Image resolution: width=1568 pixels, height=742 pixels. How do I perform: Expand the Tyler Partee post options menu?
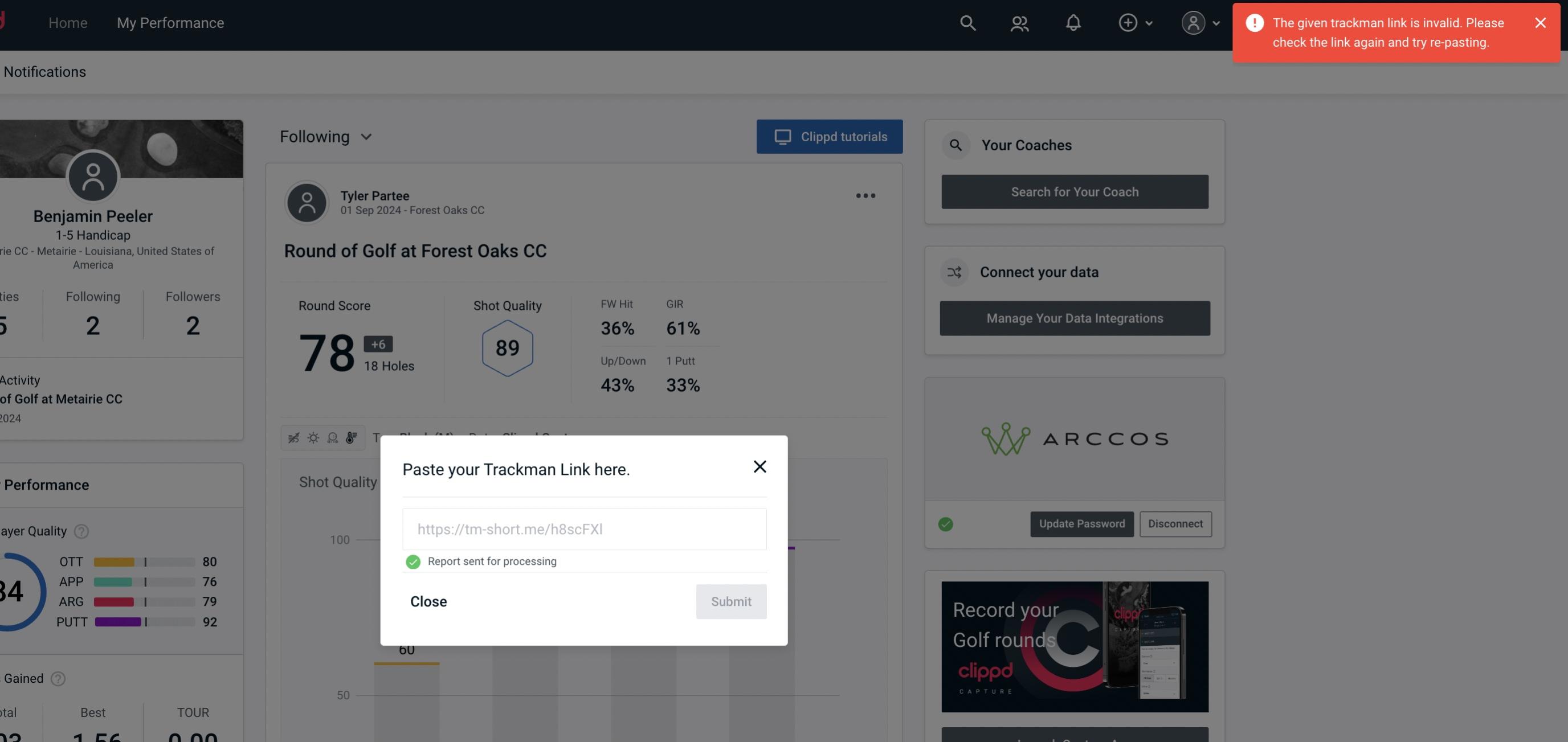[866, 196]
